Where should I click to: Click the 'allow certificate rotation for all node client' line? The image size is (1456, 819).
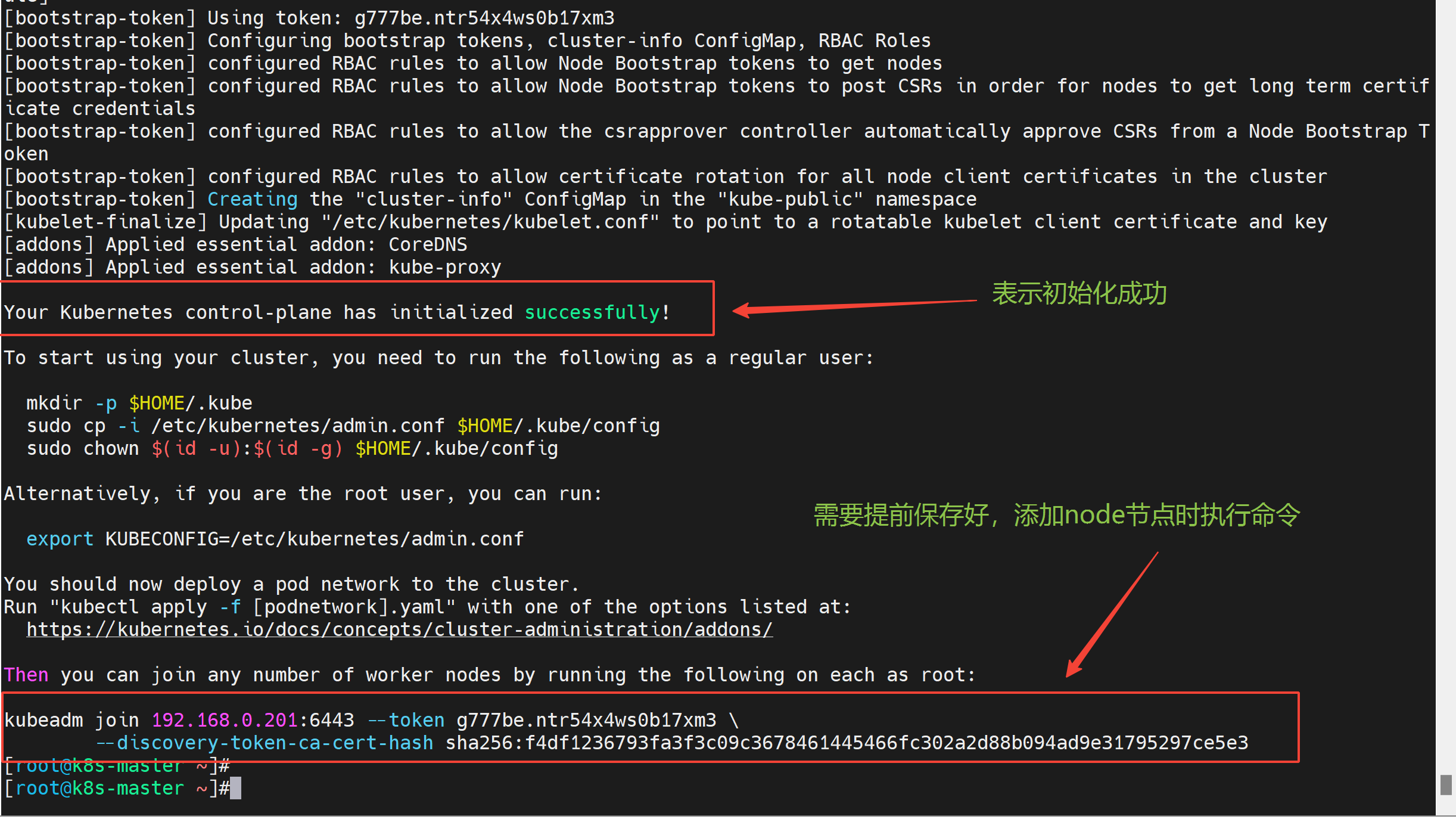(x=666, y=176)
